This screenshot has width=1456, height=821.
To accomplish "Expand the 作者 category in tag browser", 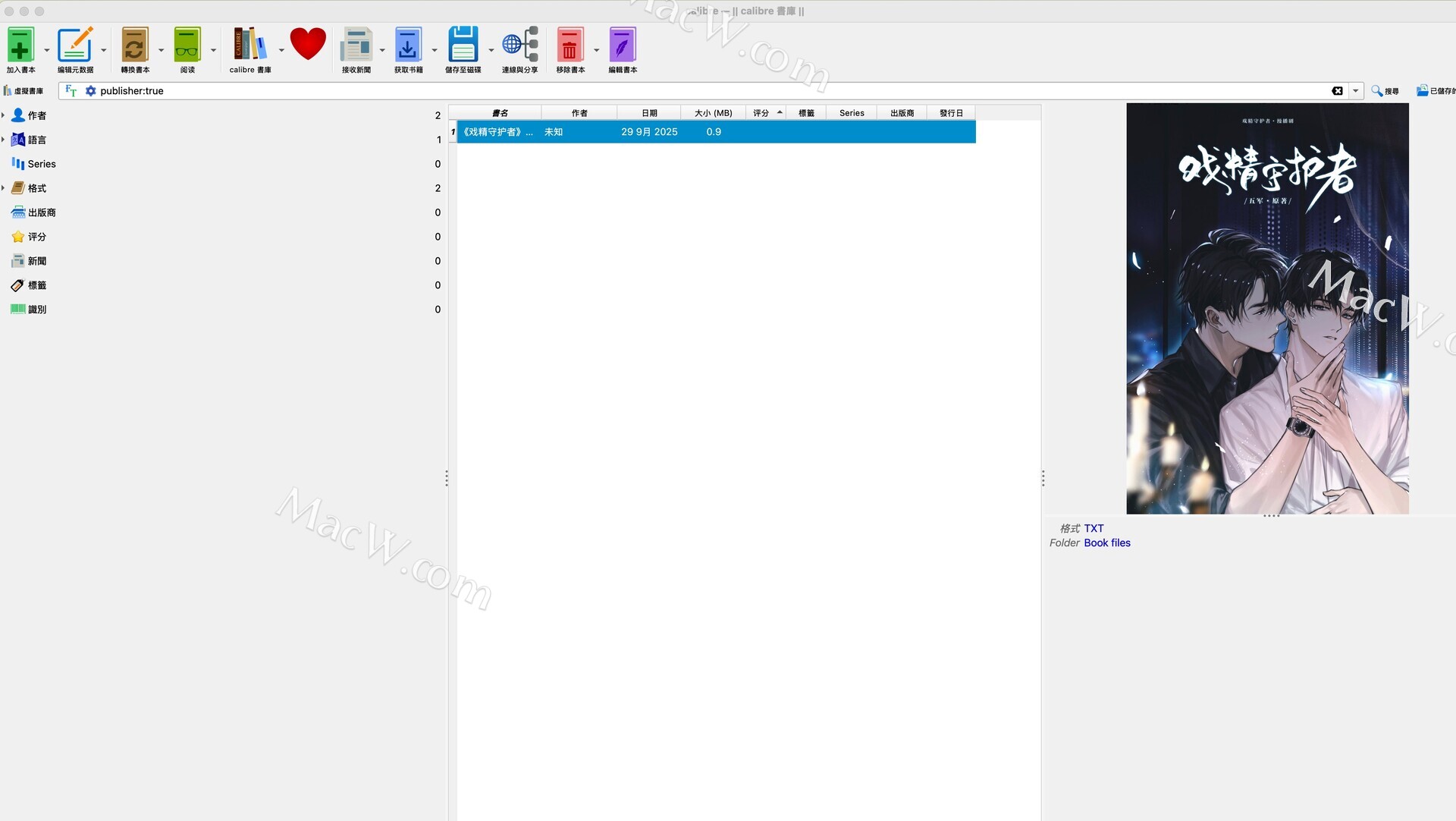I will [x=4, y=115].
